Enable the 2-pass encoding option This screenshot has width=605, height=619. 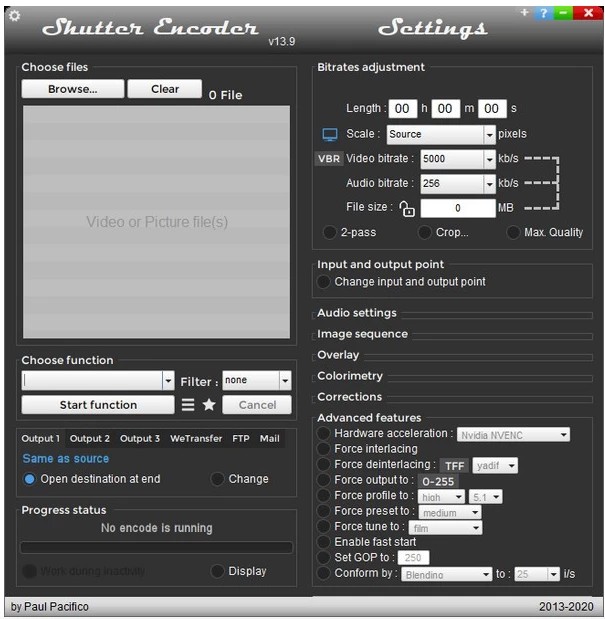[x=329, y=232]
